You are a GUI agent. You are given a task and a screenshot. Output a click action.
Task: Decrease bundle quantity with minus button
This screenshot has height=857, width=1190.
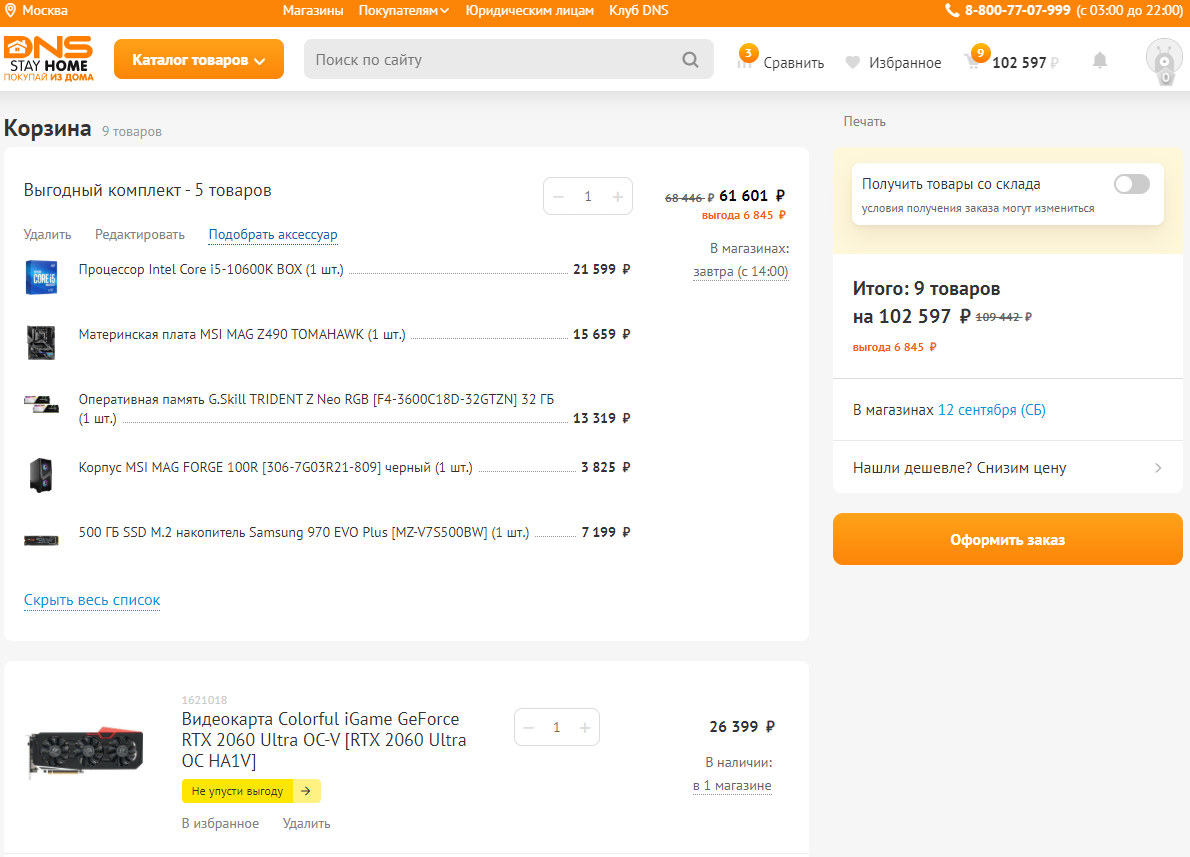(559, 197)
